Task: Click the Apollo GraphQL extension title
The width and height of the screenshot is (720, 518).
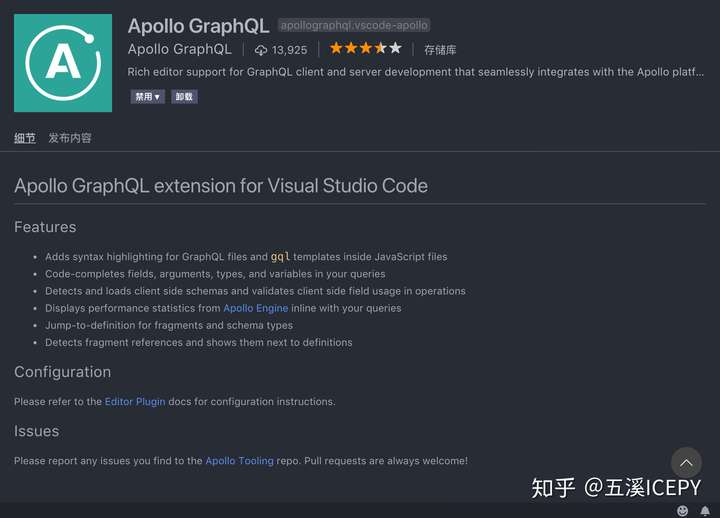Action: (198, 26)
